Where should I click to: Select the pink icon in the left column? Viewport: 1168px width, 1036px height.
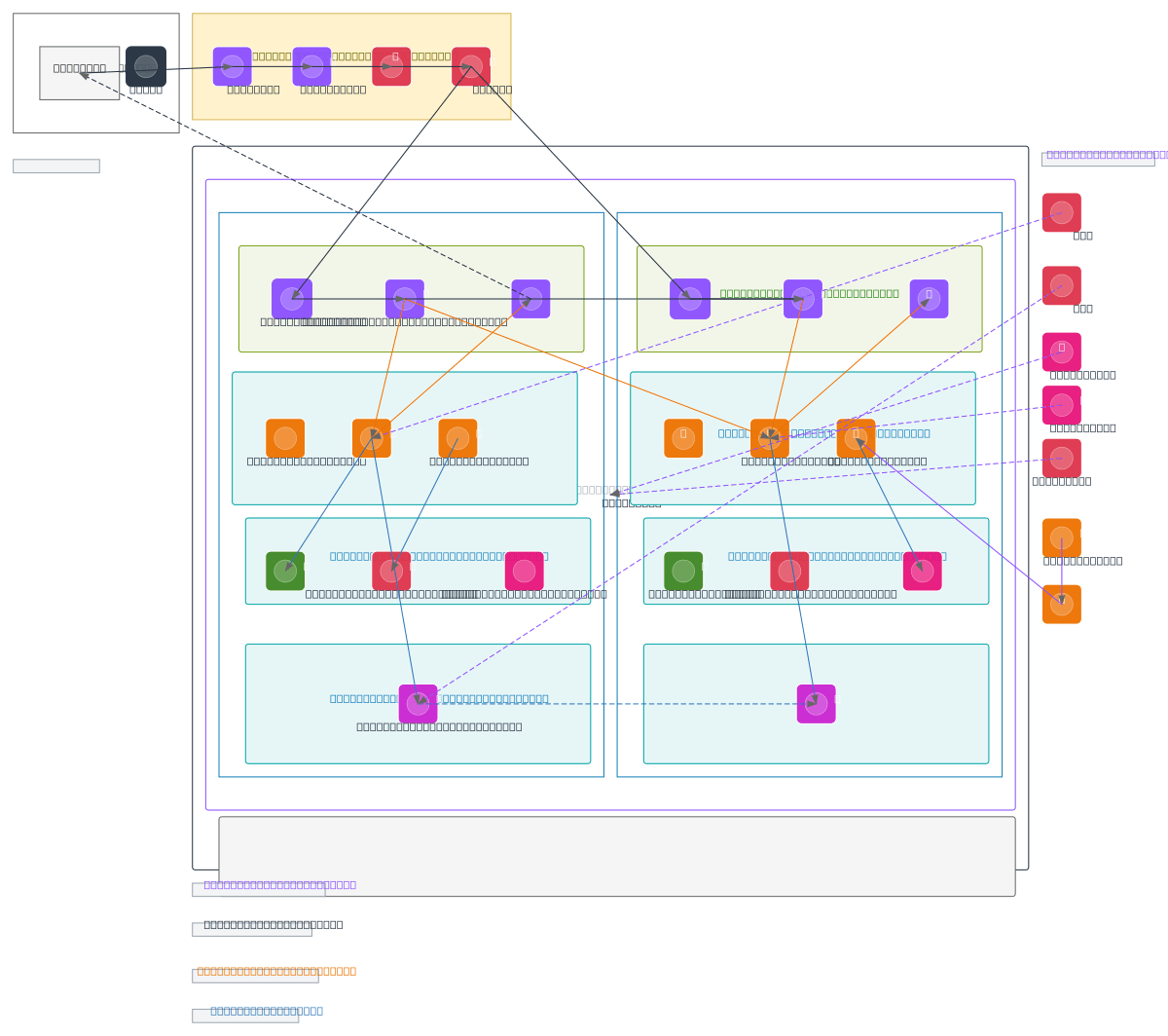[524, 571]
